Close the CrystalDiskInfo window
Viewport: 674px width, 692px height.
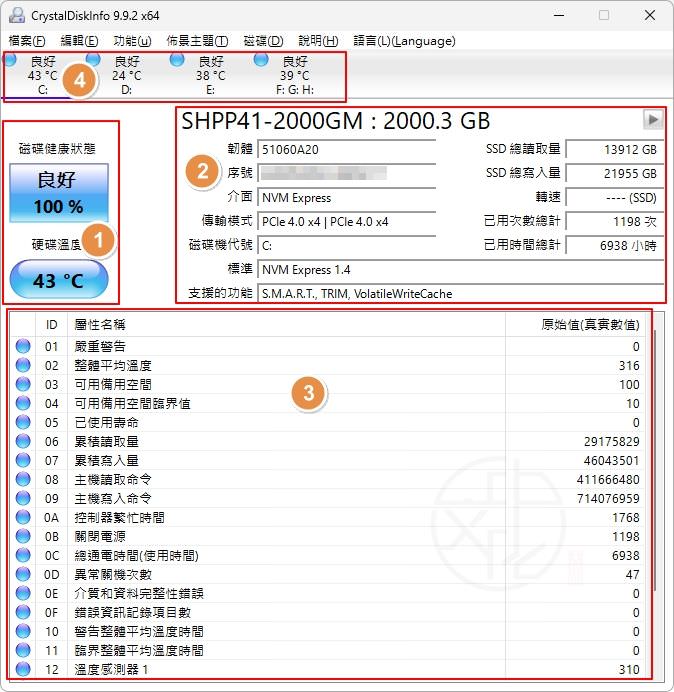click(650, 15)
